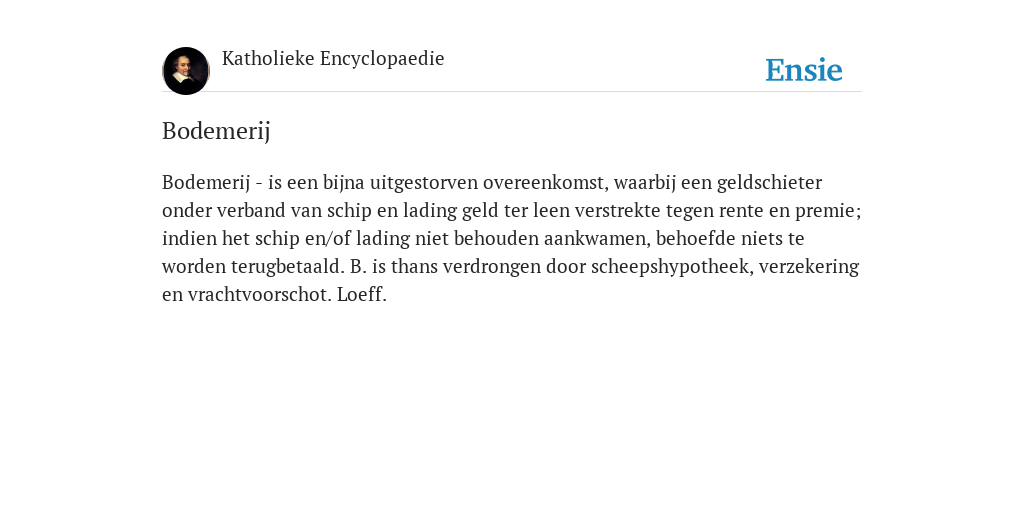1024x512 pixels.
Task: Click the word 'geldschieter' in the definition
Action: [x=769, y=183]
